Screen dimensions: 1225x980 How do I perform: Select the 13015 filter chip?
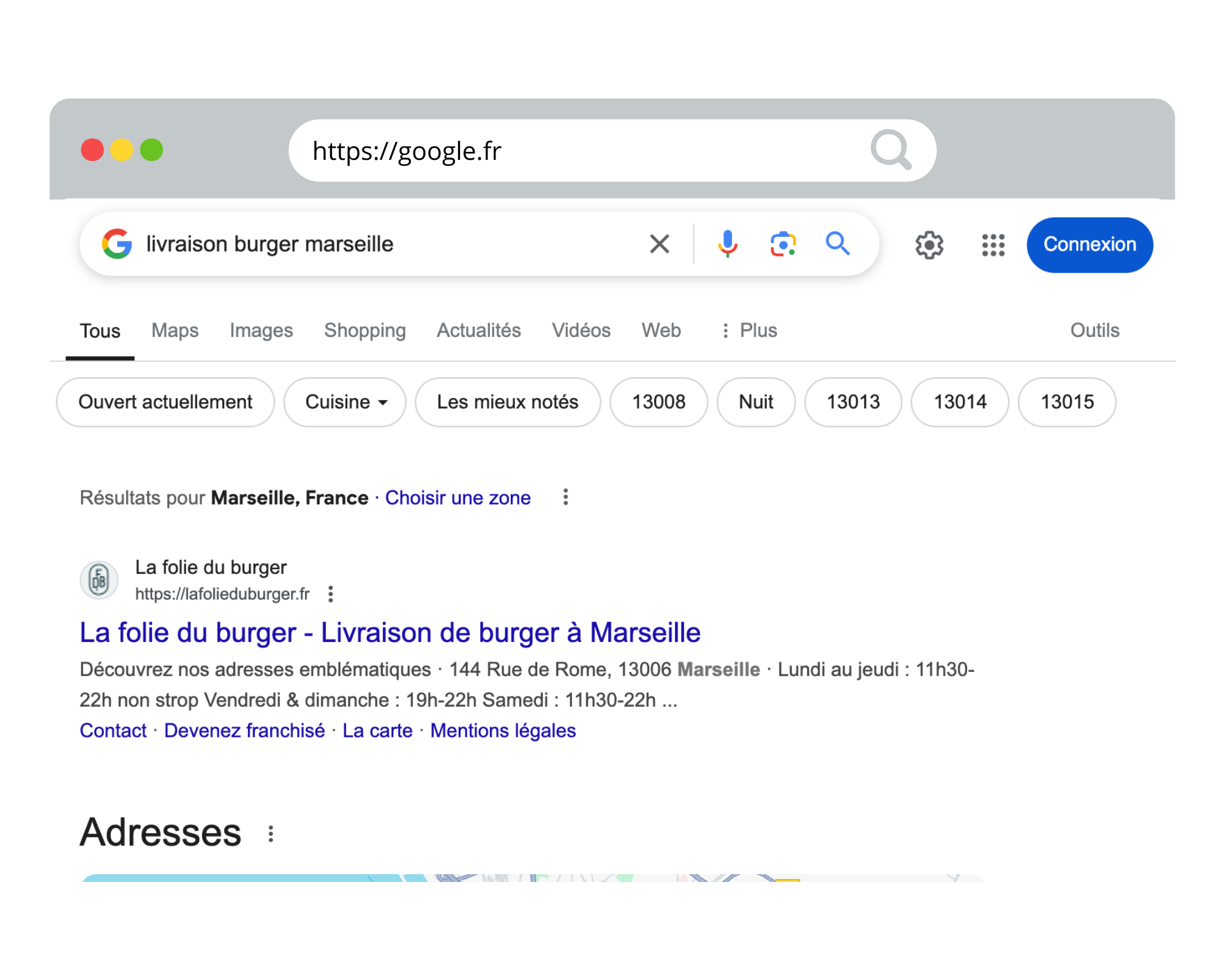[x=1067, y=402]
